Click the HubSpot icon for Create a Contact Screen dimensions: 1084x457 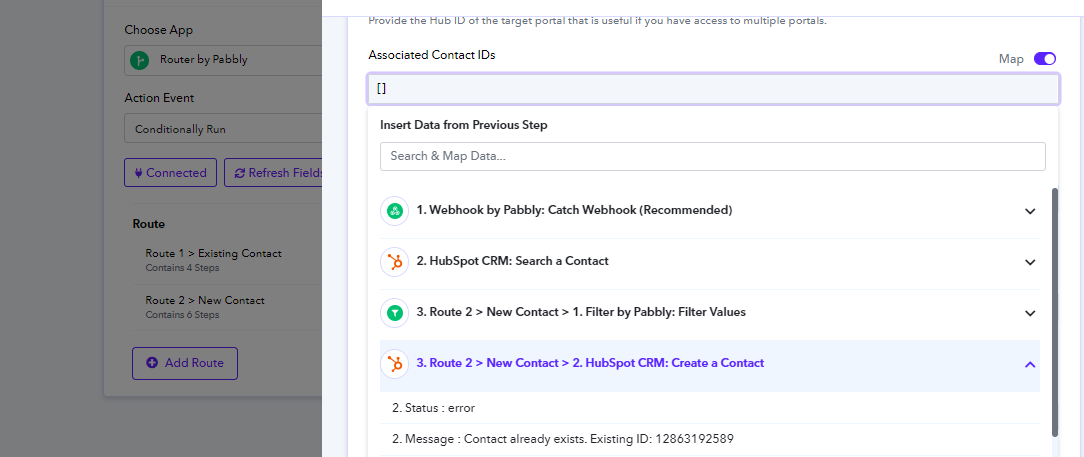395,364
